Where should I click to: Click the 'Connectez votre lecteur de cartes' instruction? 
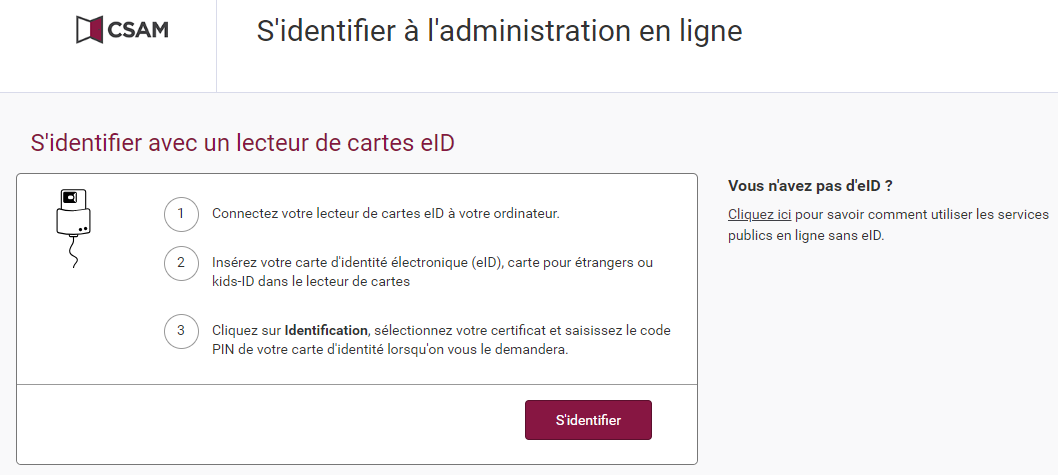[385, 214]
